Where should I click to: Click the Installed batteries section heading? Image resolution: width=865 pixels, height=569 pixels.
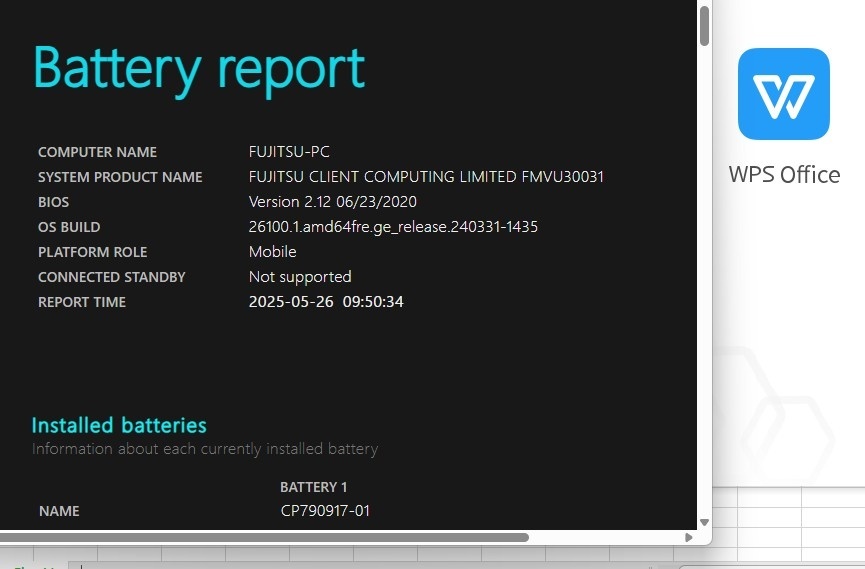119,425
